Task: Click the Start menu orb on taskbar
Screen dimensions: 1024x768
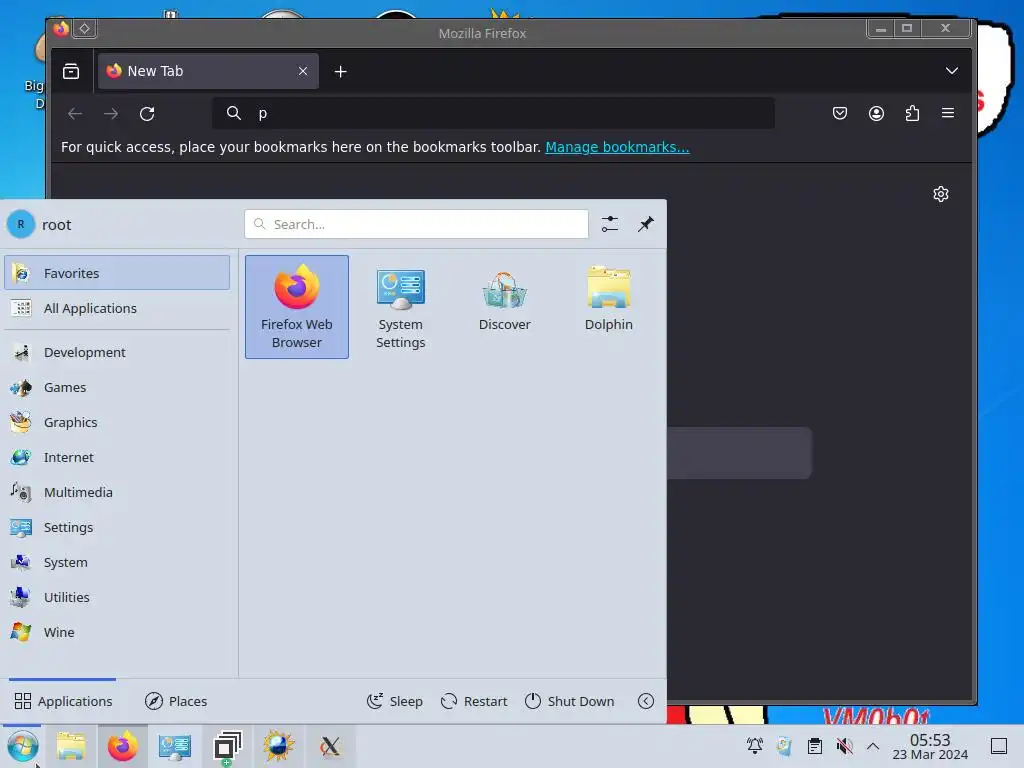Action: [23, 746]
